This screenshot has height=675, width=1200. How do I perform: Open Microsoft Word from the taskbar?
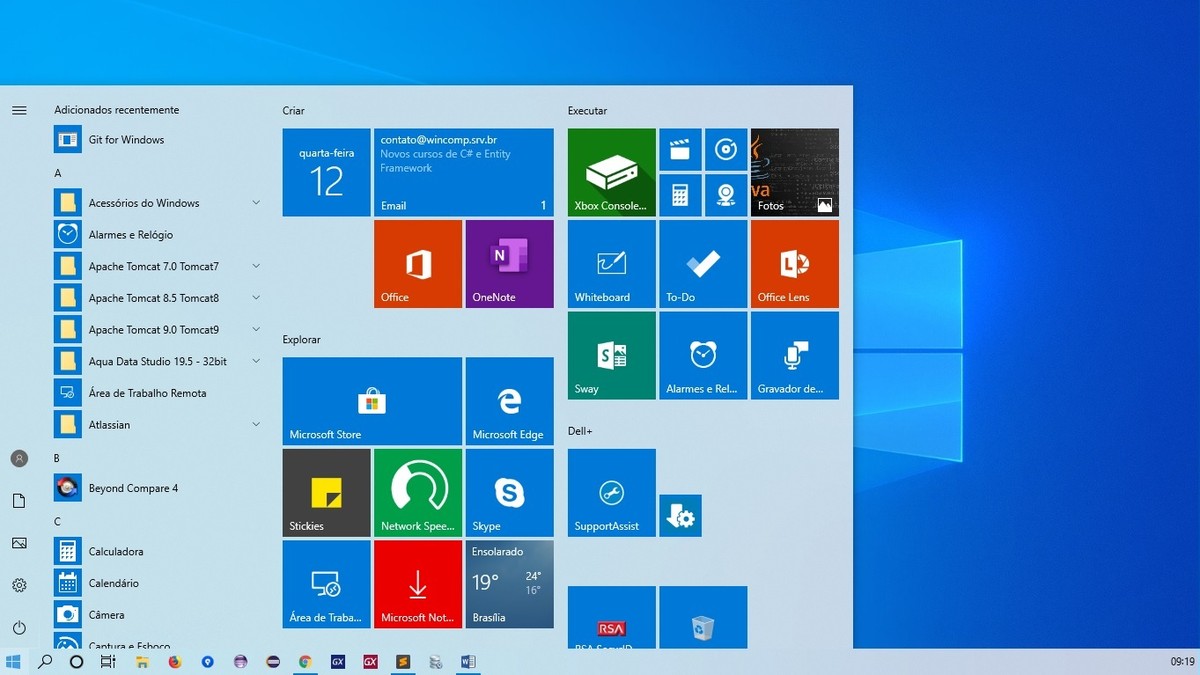pos(467,661)
